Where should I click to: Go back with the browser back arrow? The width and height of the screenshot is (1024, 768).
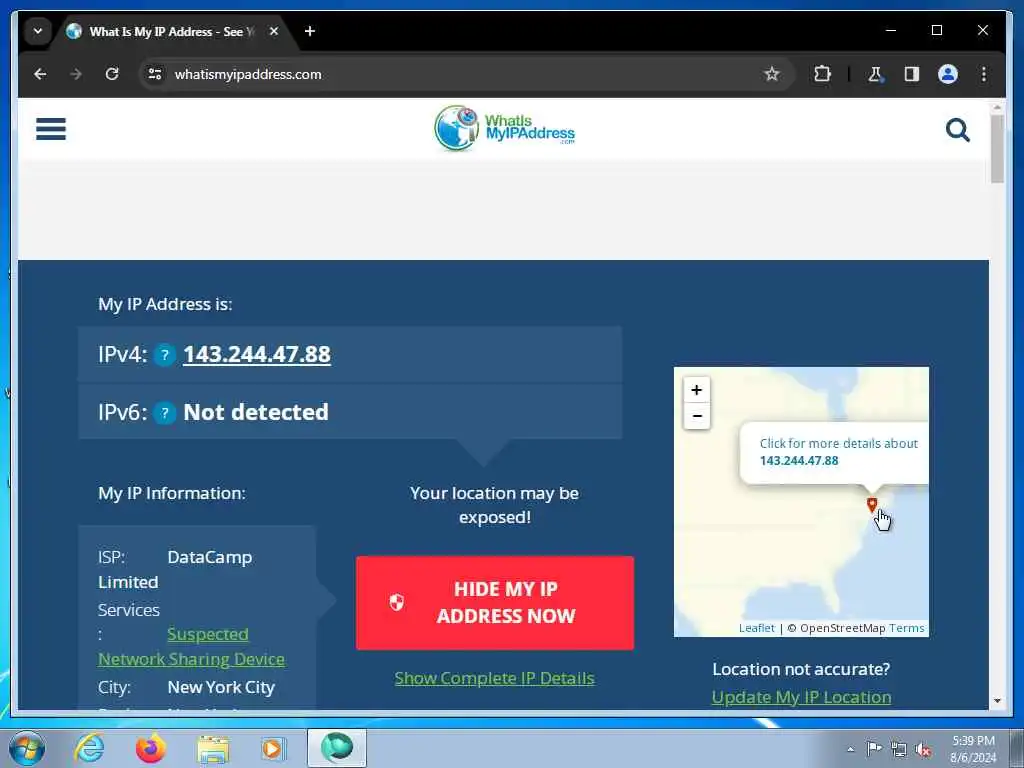coord(40,74)
